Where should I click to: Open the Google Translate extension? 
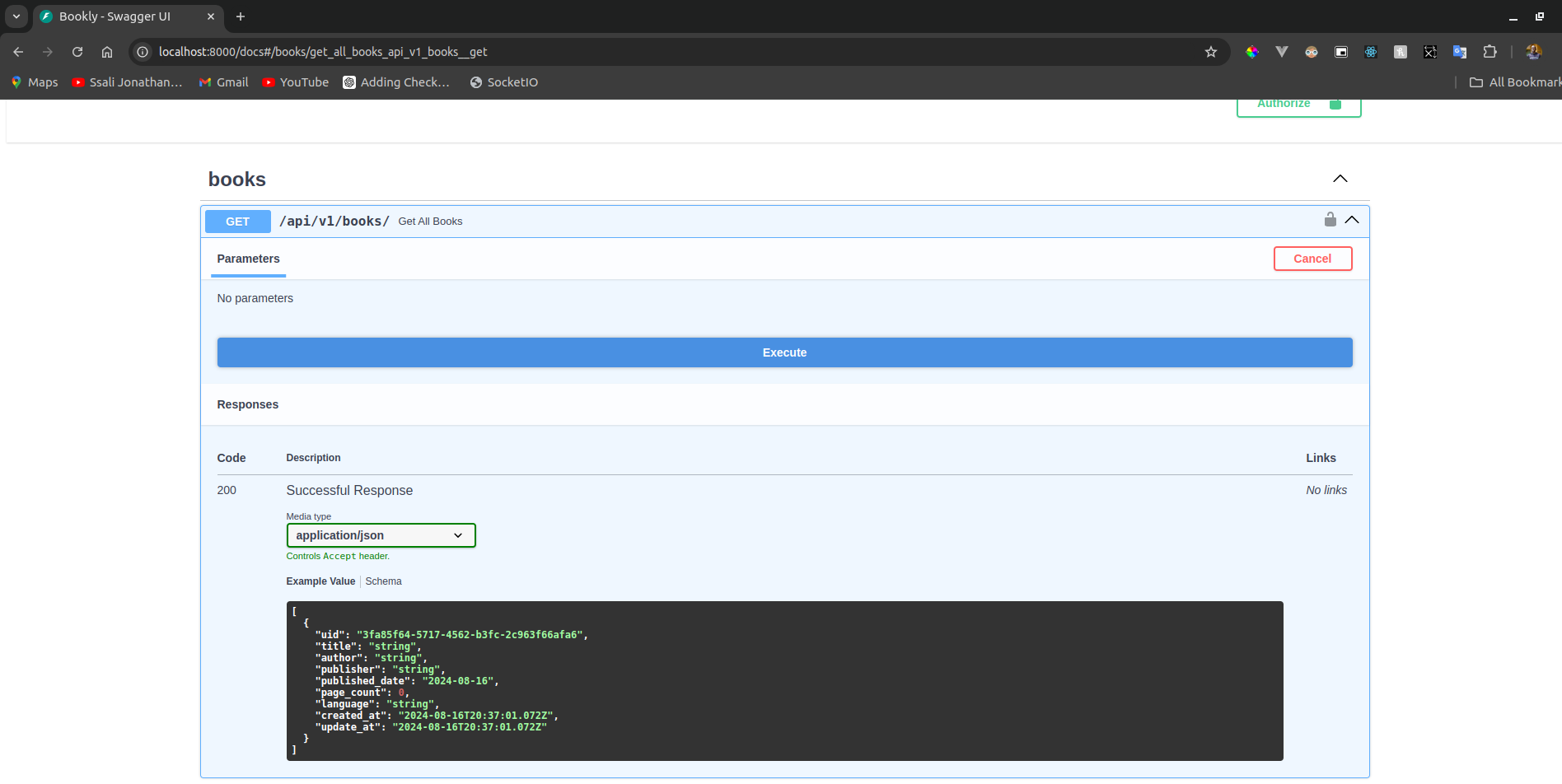1460,52
